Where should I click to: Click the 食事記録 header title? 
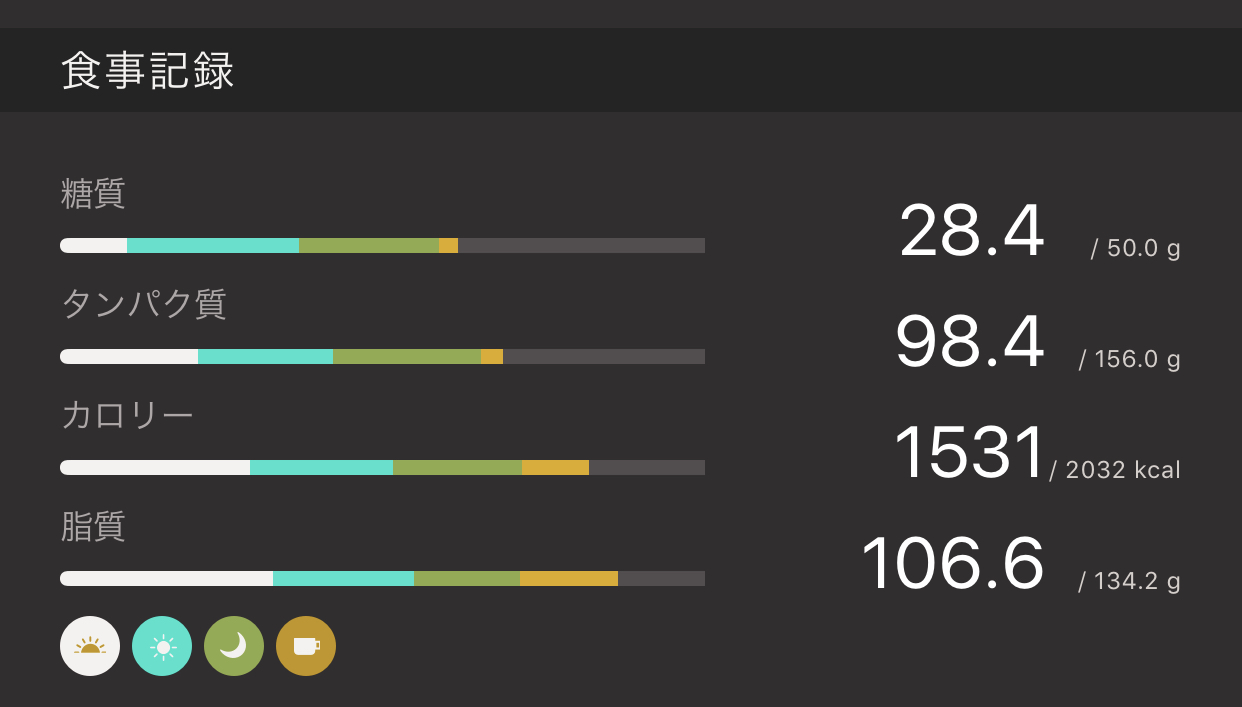[x=148, y=71]
